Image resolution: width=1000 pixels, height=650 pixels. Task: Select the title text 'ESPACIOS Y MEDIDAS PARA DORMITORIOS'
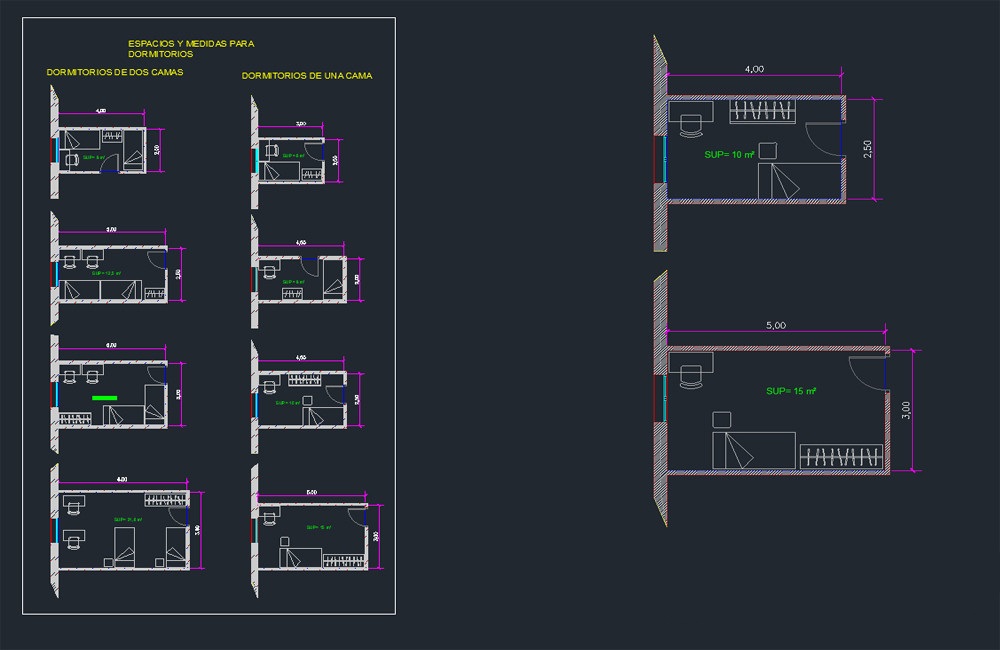[191, 48]
